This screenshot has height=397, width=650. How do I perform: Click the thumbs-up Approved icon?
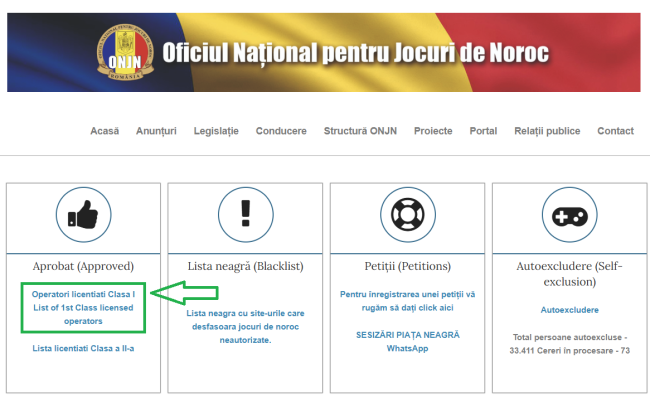[x=83, y=215]
